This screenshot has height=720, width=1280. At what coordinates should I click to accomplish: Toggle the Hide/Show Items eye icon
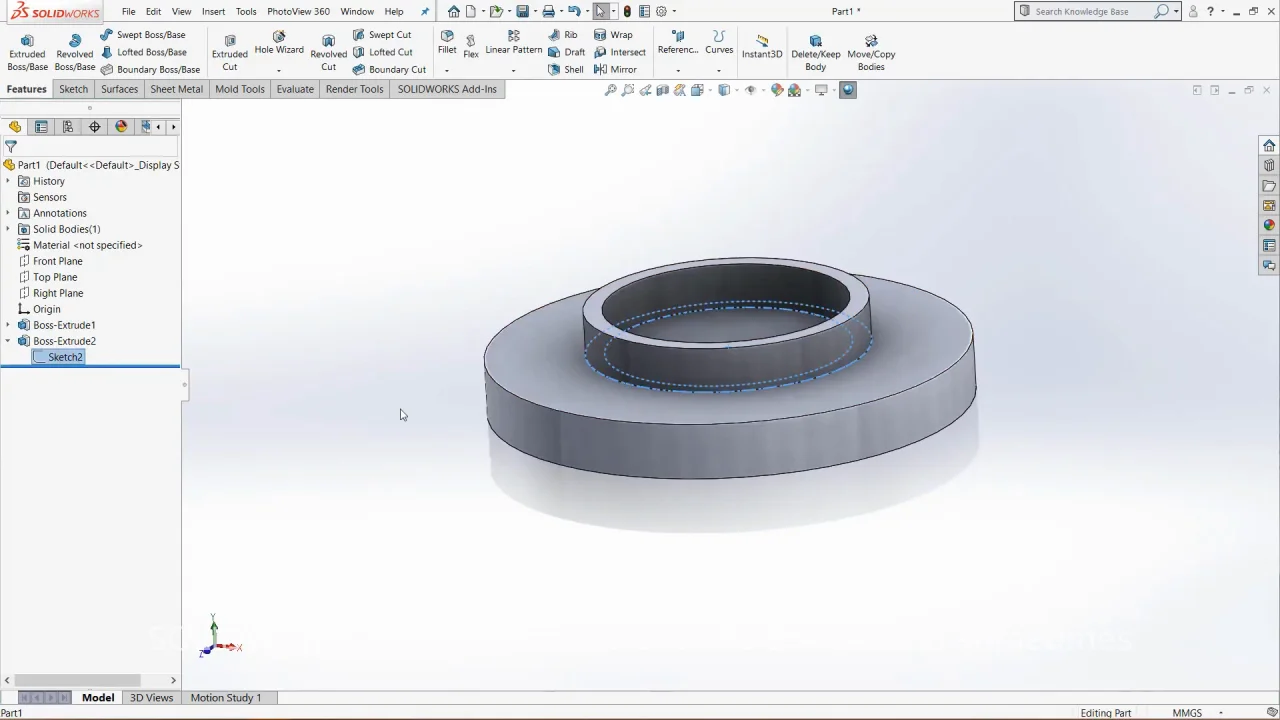[x=751, y=90]
